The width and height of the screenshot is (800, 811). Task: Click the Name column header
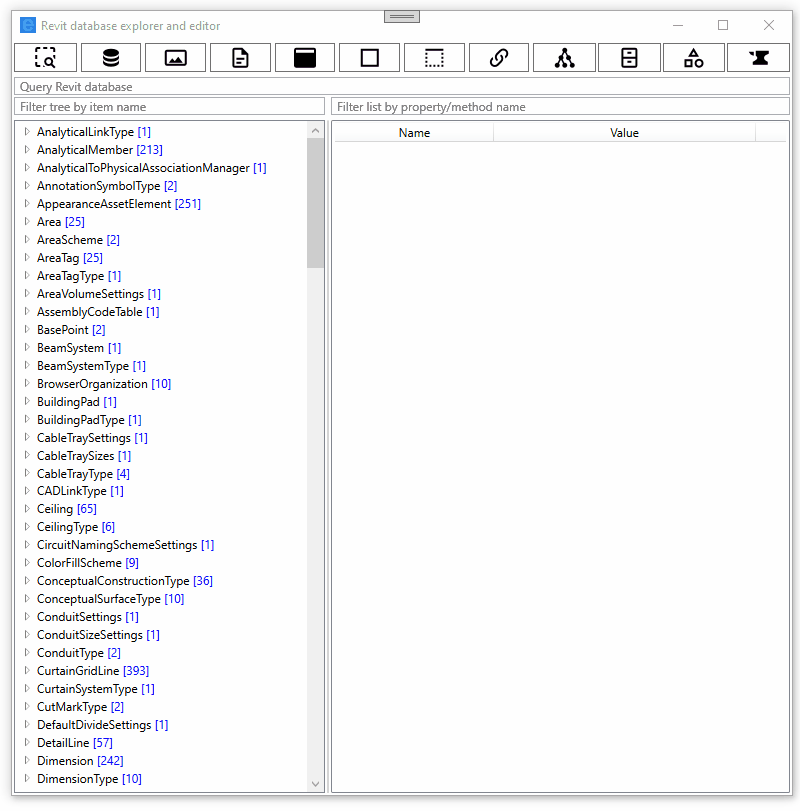414,132
